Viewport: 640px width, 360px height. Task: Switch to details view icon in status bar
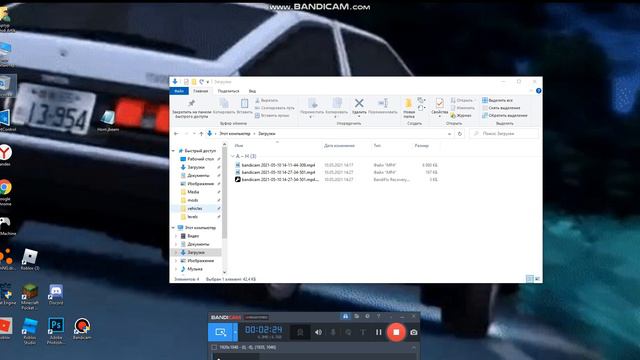(x=529, y=279)
